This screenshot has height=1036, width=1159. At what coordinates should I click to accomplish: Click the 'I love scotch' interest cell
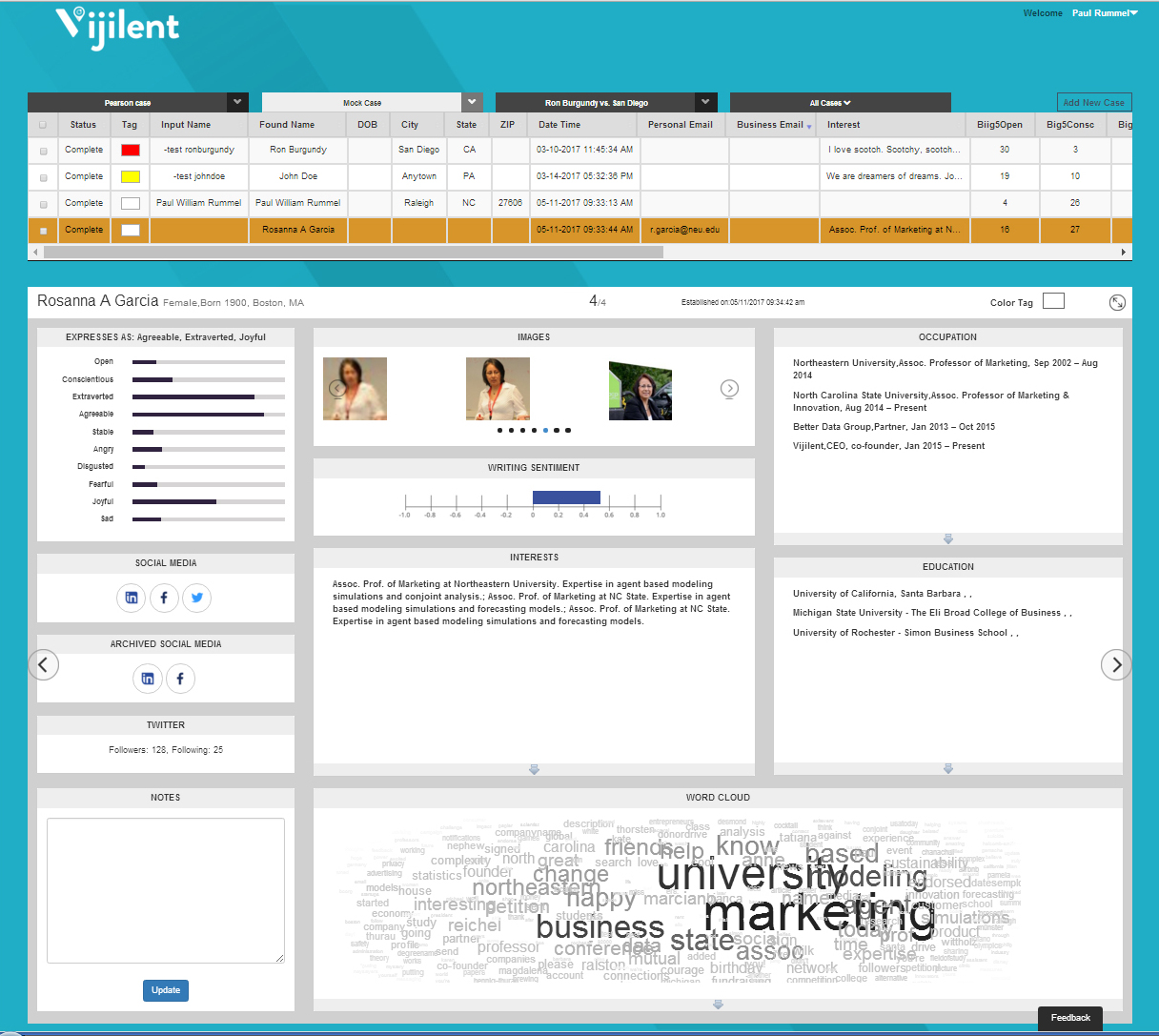tap(894, 150)
